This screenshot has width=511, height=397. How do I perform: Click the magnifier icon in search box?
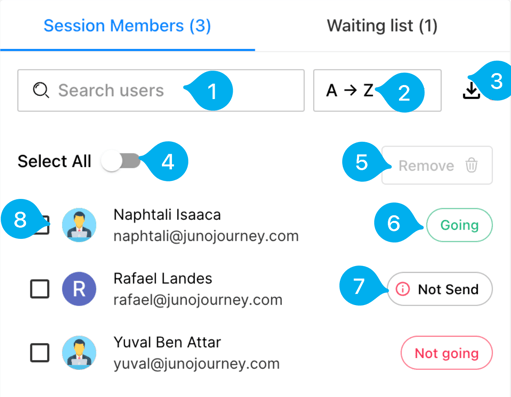(41, 90)
